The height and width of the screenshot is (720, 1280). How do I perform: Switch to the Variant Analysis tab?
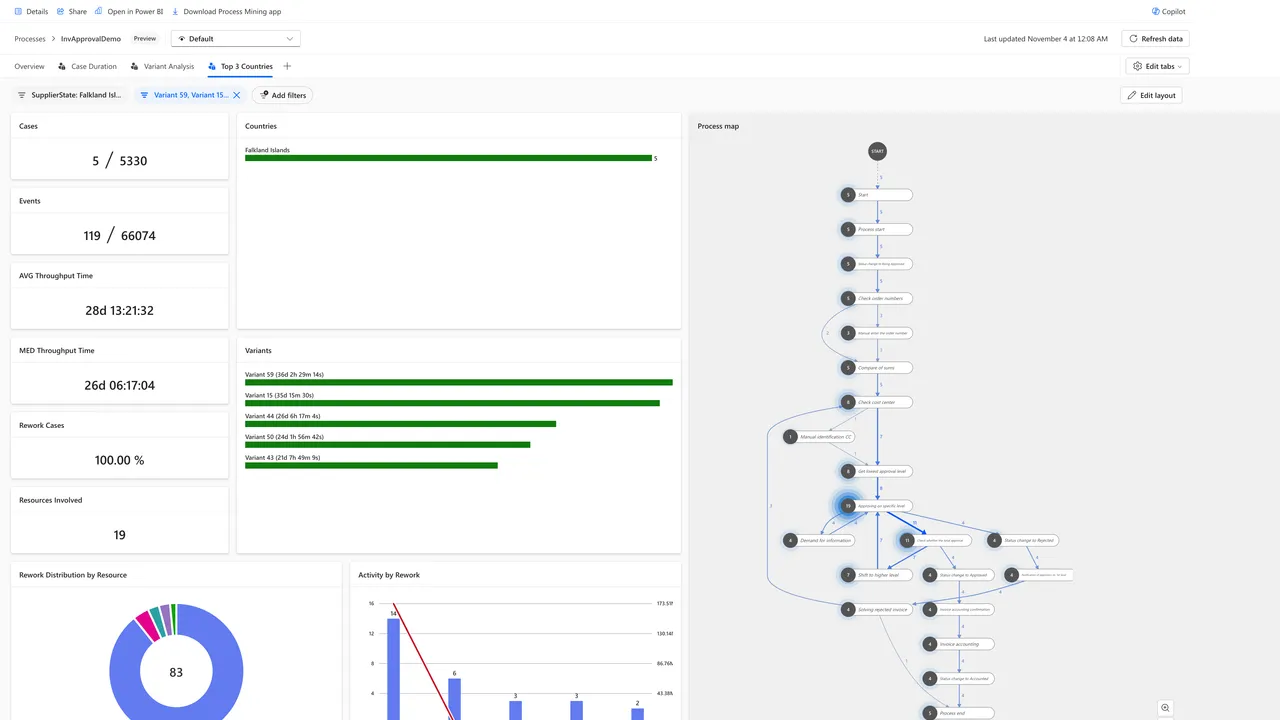pos(162,66)
